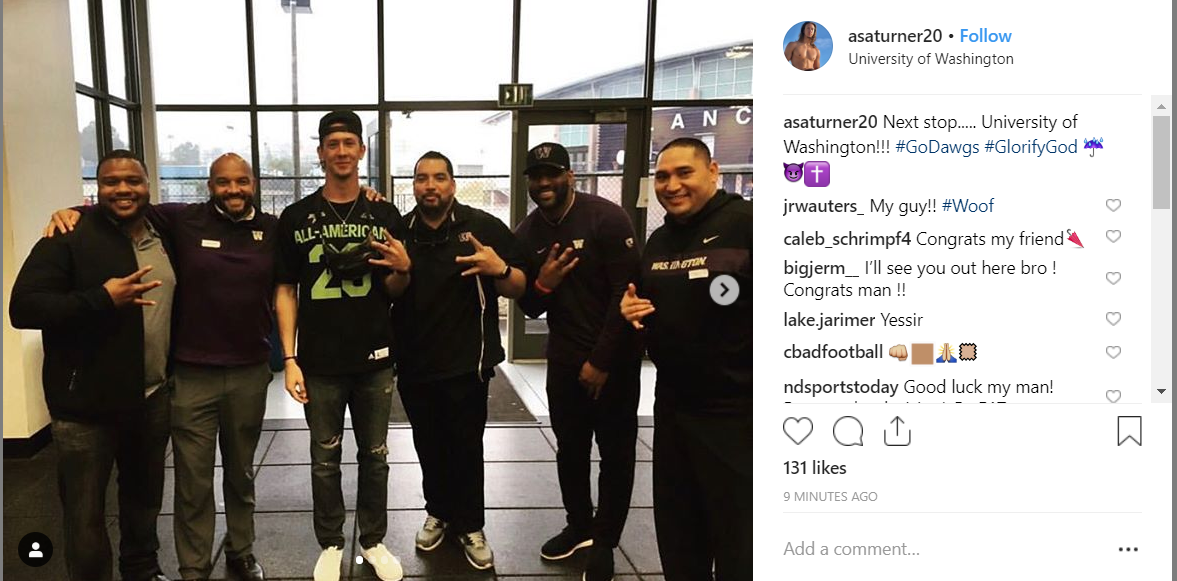The image size is (1177, 581).
Task: Like cbadfootball comment heart
Action: 1113,352
